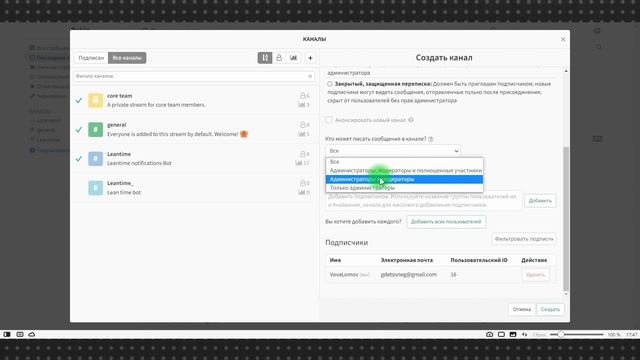Open the core team channel row

pyautogui.click(x=194, y=100)
